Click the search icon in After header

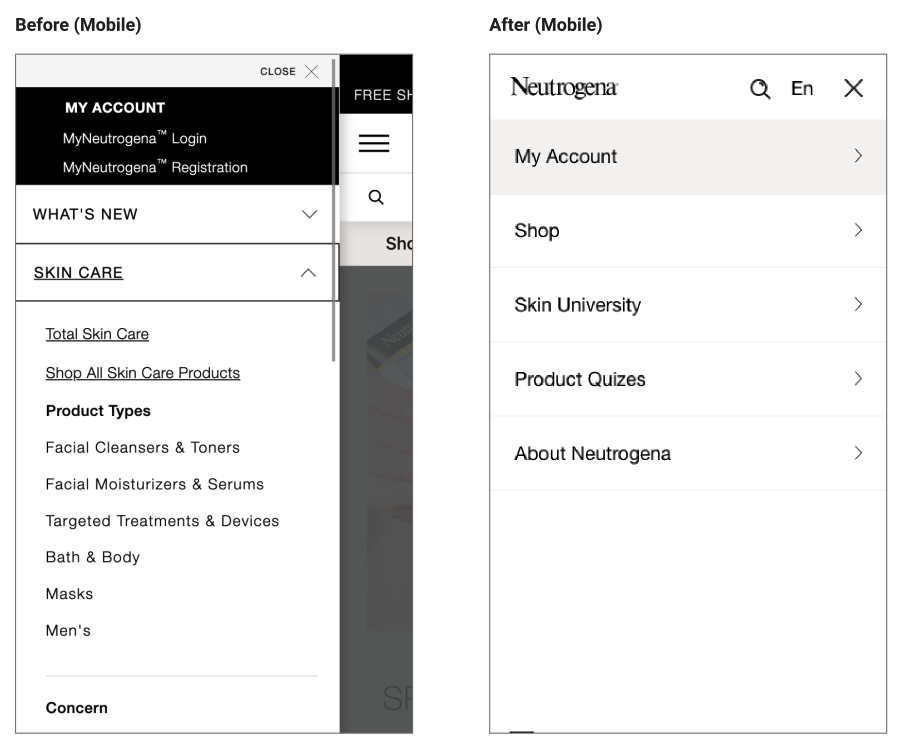tap(760, 89)
